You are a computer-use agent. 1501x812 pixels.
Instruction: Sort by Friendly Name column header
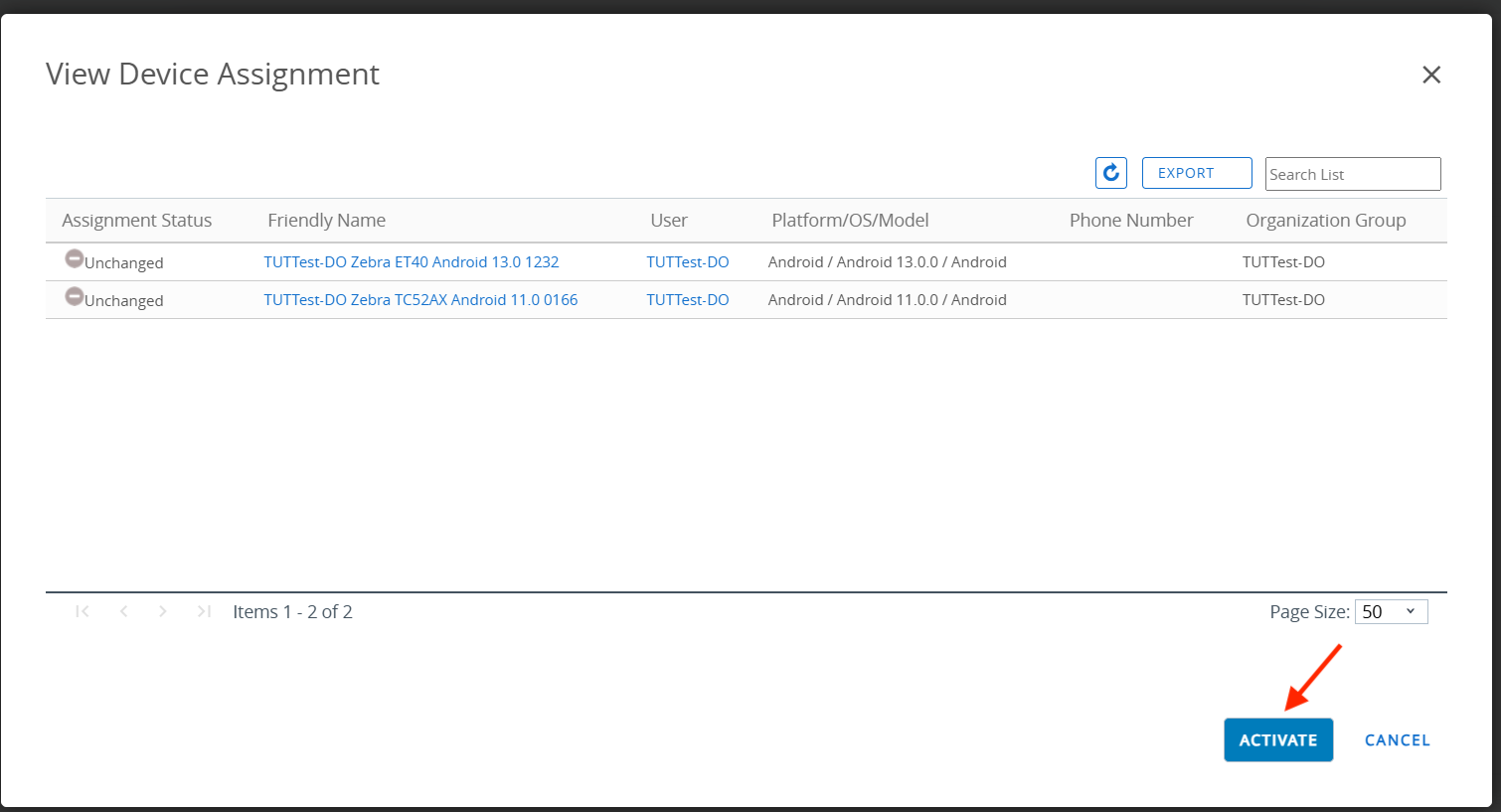[x=326, y=221]
